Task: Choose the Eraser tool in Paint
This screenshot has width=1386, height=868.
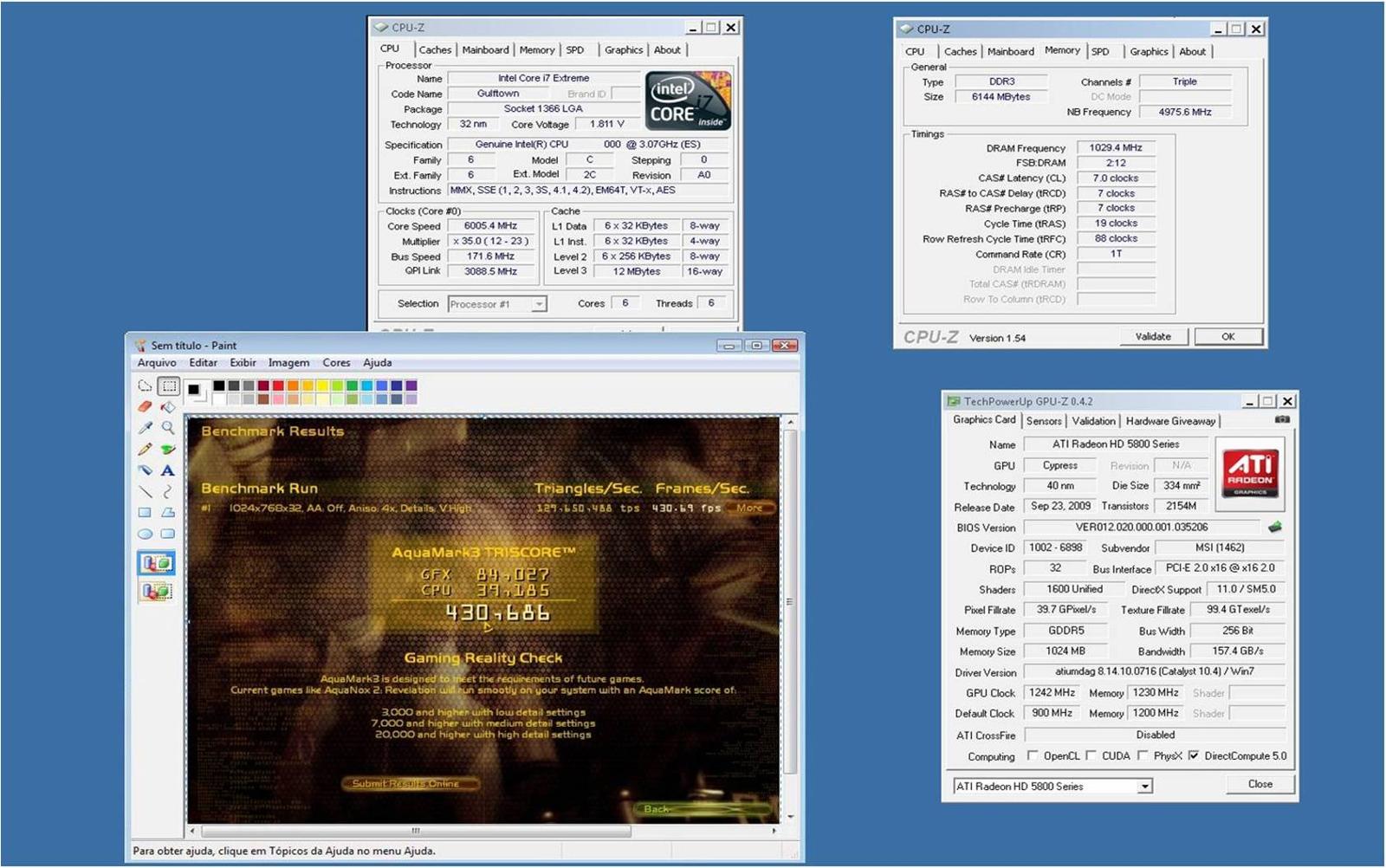Action: [145, 407]
